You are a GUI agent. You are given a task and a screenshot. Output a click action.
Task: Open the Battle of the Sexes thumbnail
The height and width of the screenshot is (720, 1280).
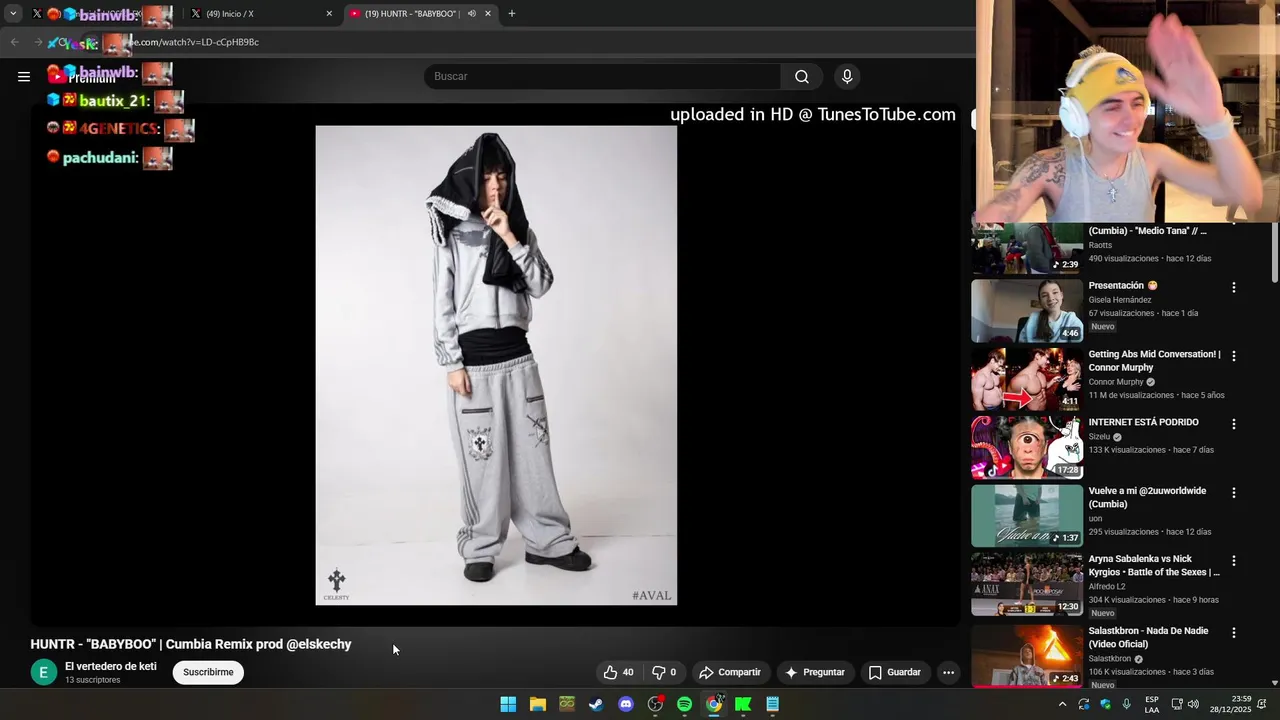[x=1027, y=584]
